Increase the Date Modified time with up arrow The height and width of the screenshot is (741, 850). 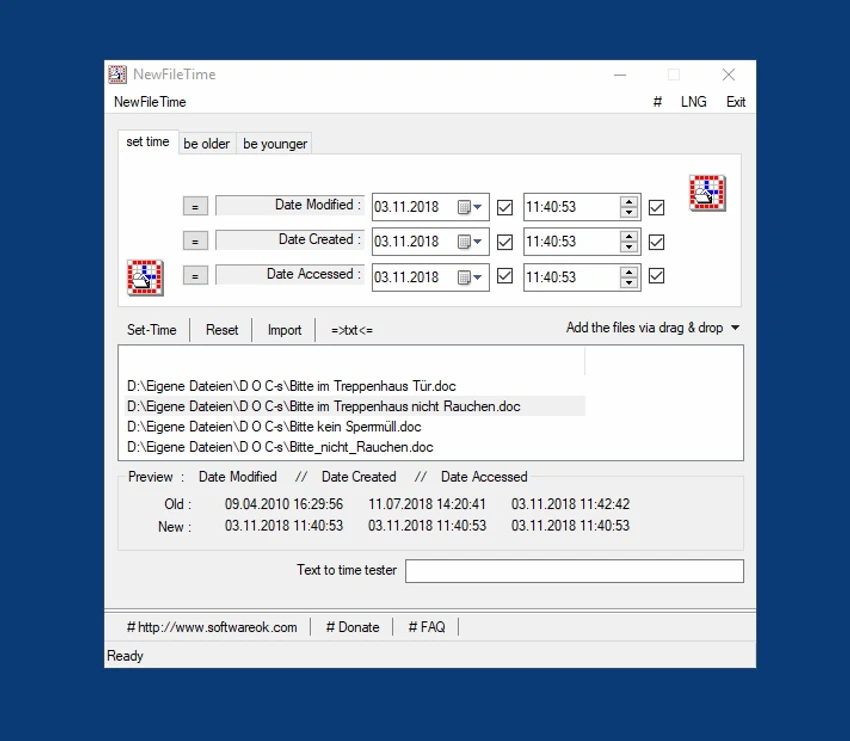click(x=629, y=202)
